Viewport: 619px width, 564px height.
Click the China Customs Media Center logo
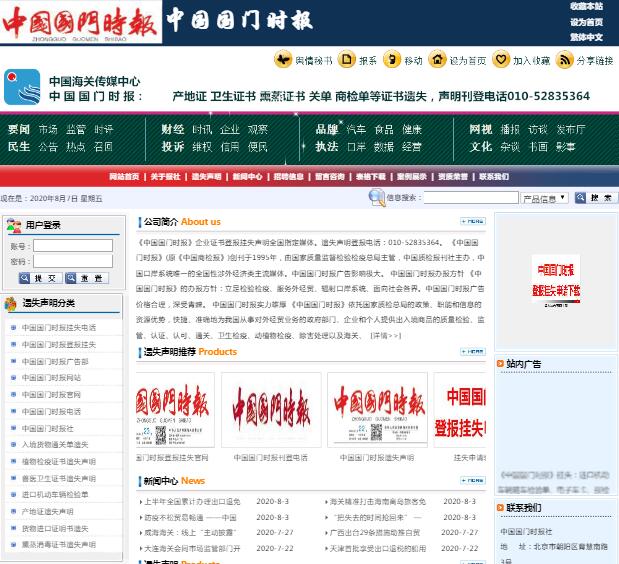pyautogui.click(x=22, y=87)
